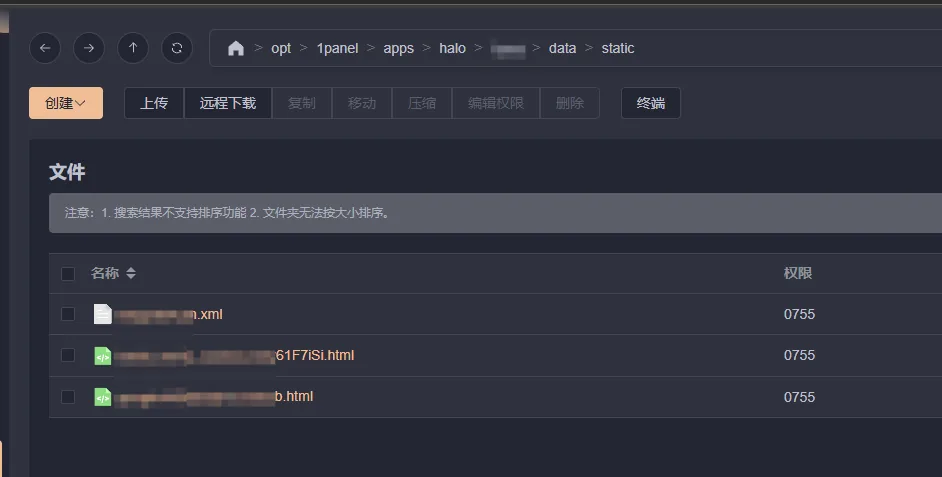Navigate to 1panel in breadcrumb

pos(337,48)
